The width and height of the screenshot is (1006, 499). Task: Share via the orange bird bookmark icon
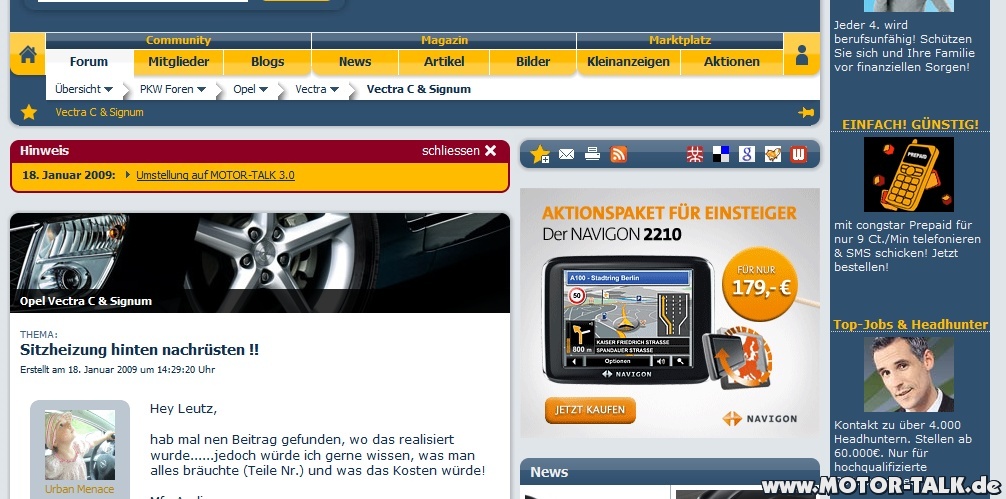point(773,154)
